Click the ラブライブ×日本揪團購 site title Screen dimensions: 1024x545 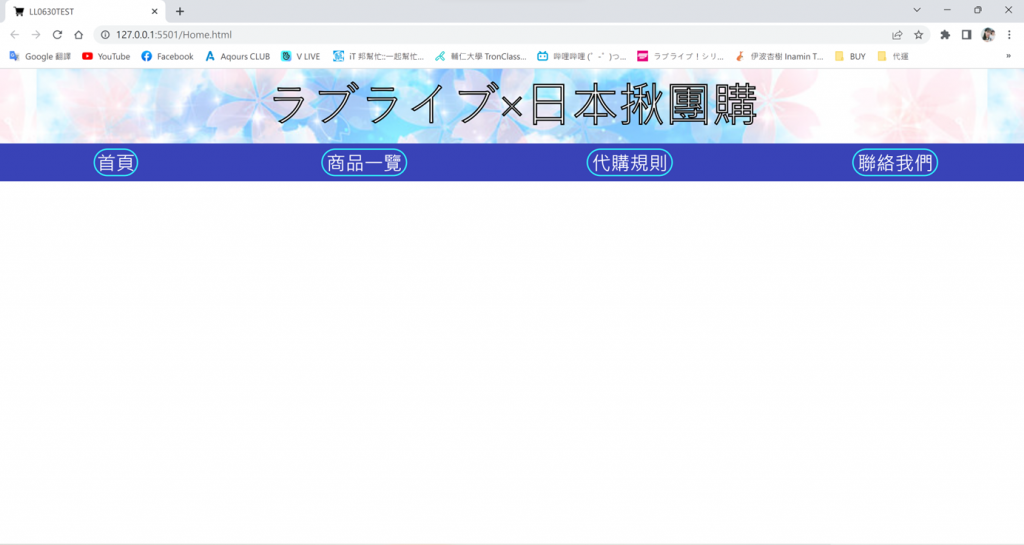(x=513, y=104)
